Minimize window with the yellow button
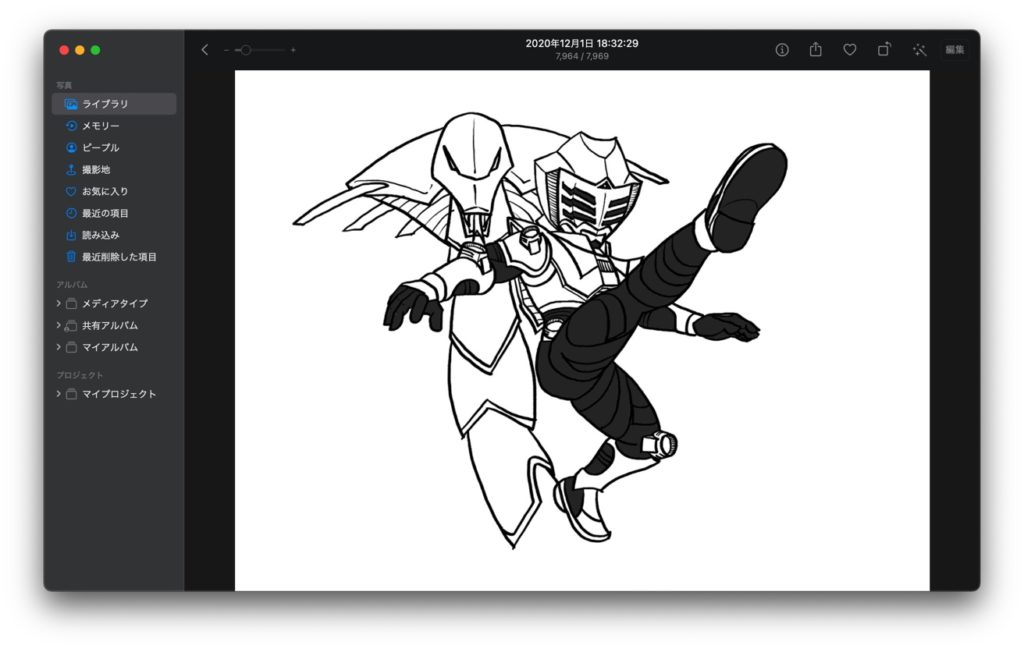 click(80, 50)
